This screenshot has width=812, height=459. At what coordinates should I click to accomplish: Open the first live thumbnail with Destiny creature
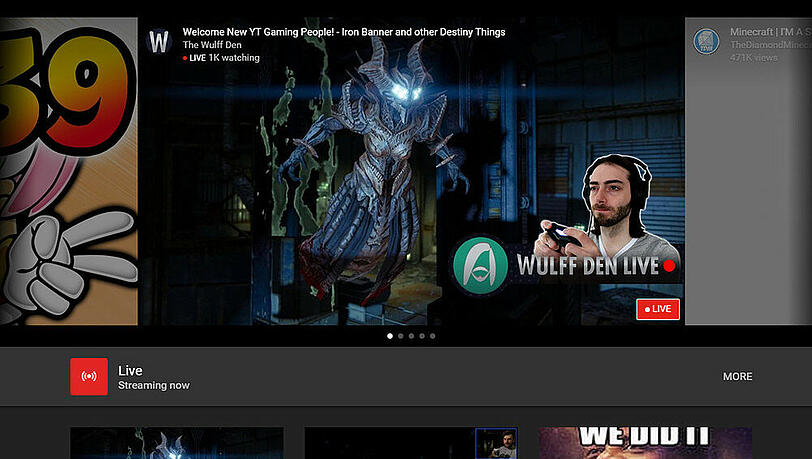tap(177, 443)
